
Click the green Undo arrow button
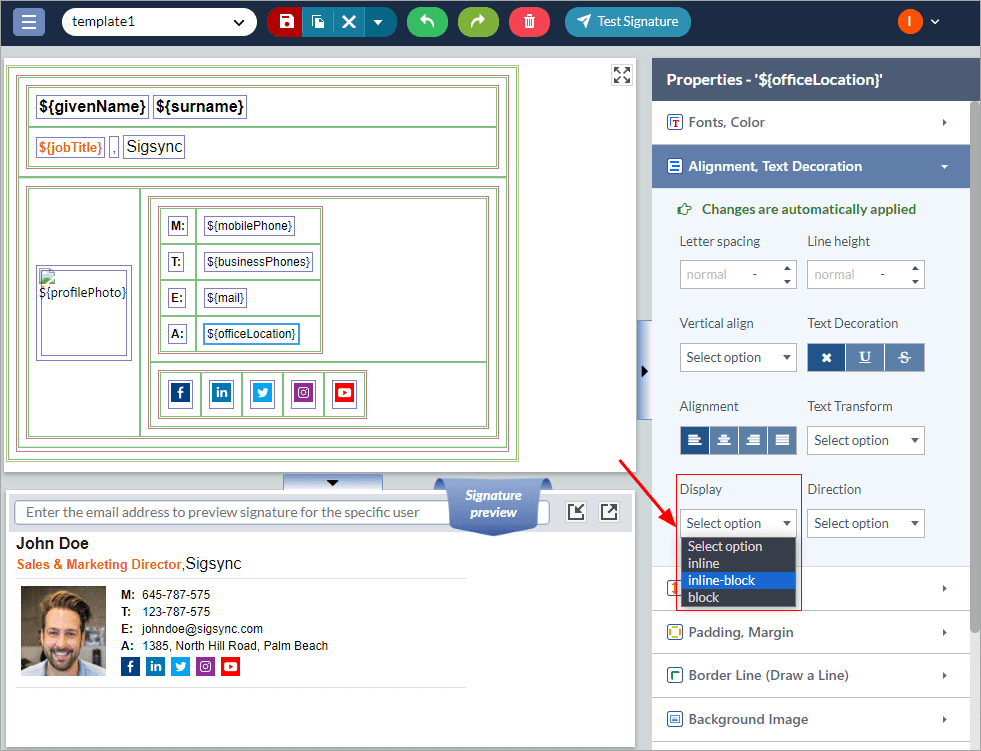pos(427,21)
